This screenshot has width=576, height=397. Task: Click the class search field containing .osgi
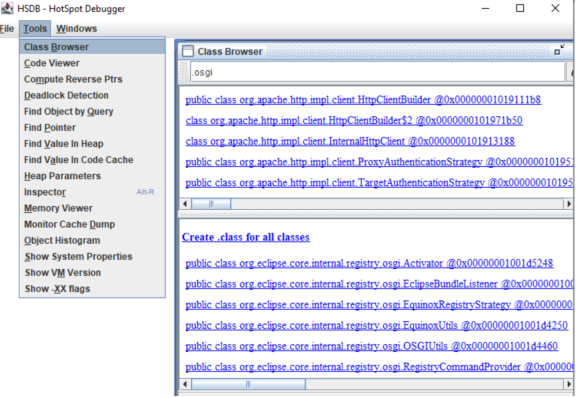click(377, 72)
